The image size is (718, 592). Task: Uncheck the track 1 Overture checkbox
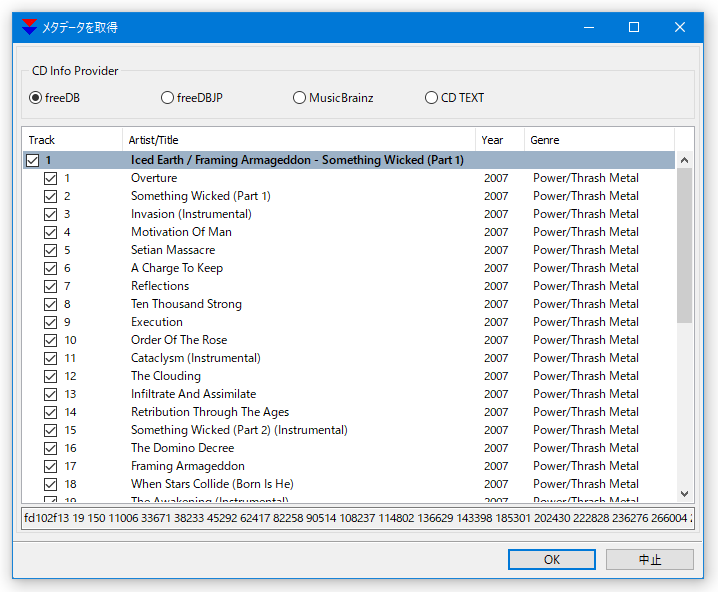click(x=50, y=178)
